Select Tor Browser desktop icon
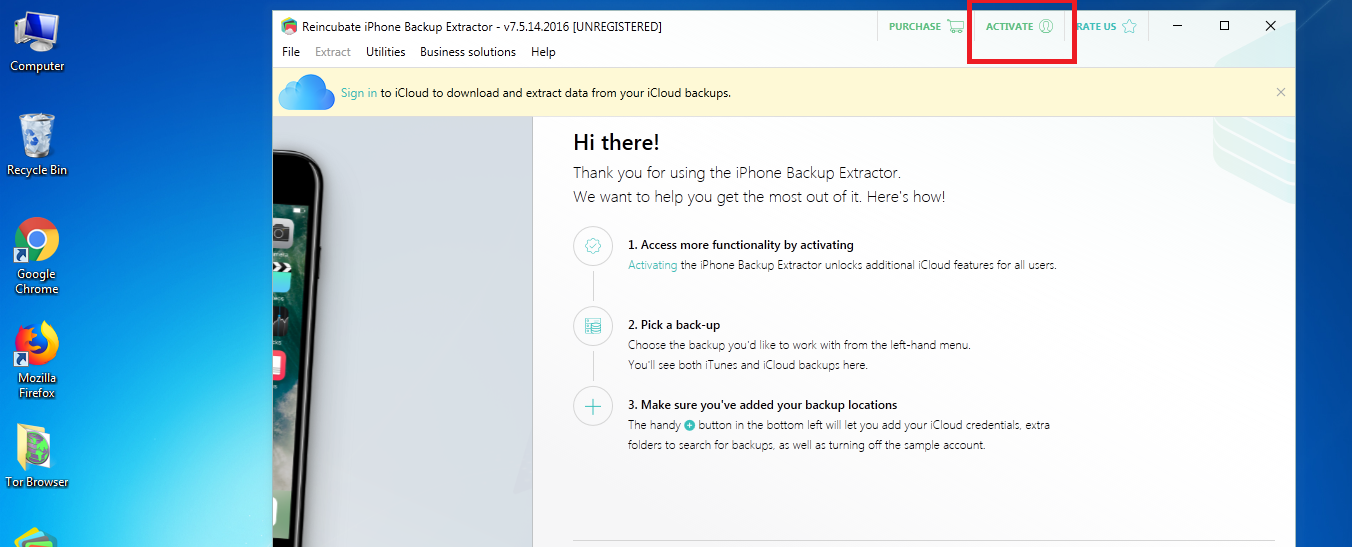 coord(37,456)
